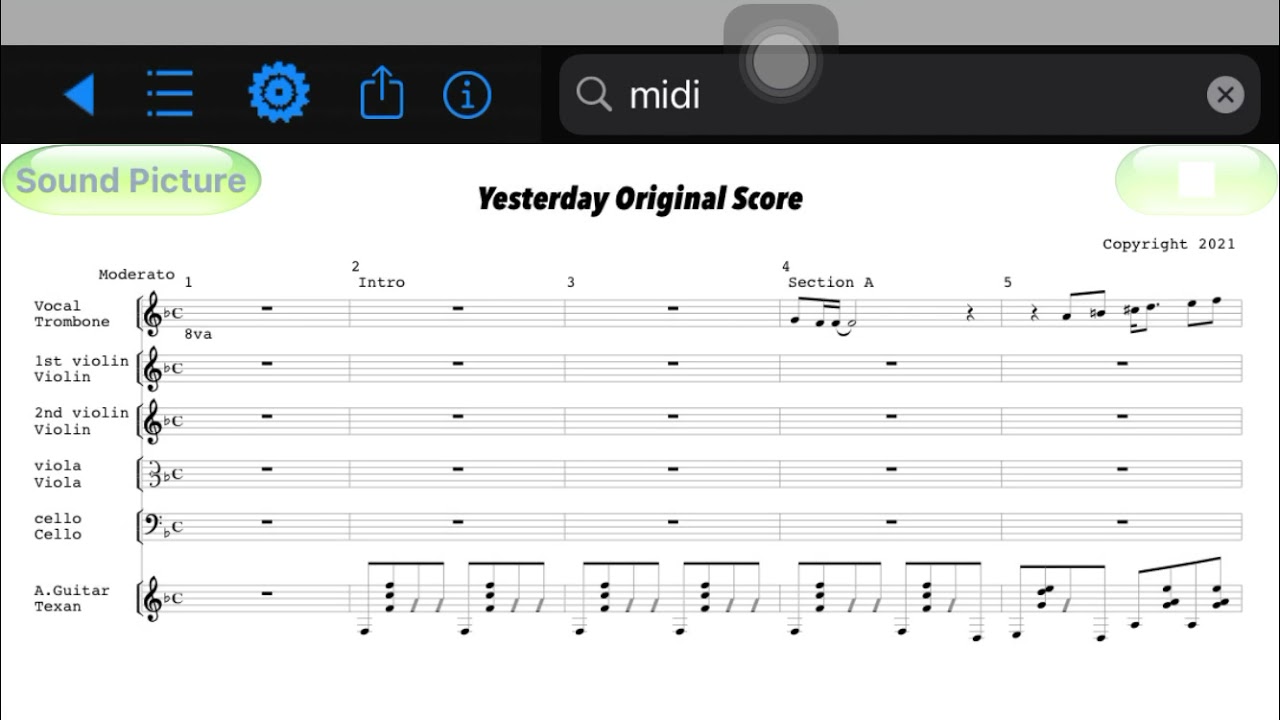Open the info circle icon
Screen dimensions: 1280x720
[x=467, y=95]
